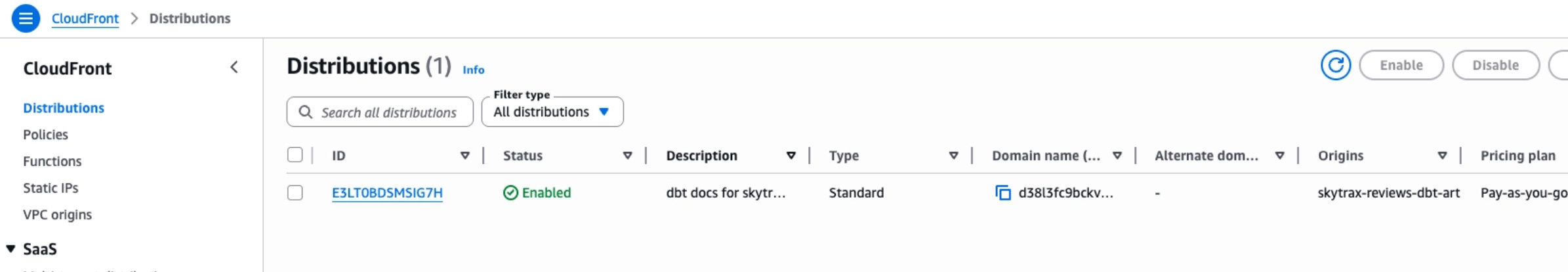Click the Enable button

(1401, 65)
